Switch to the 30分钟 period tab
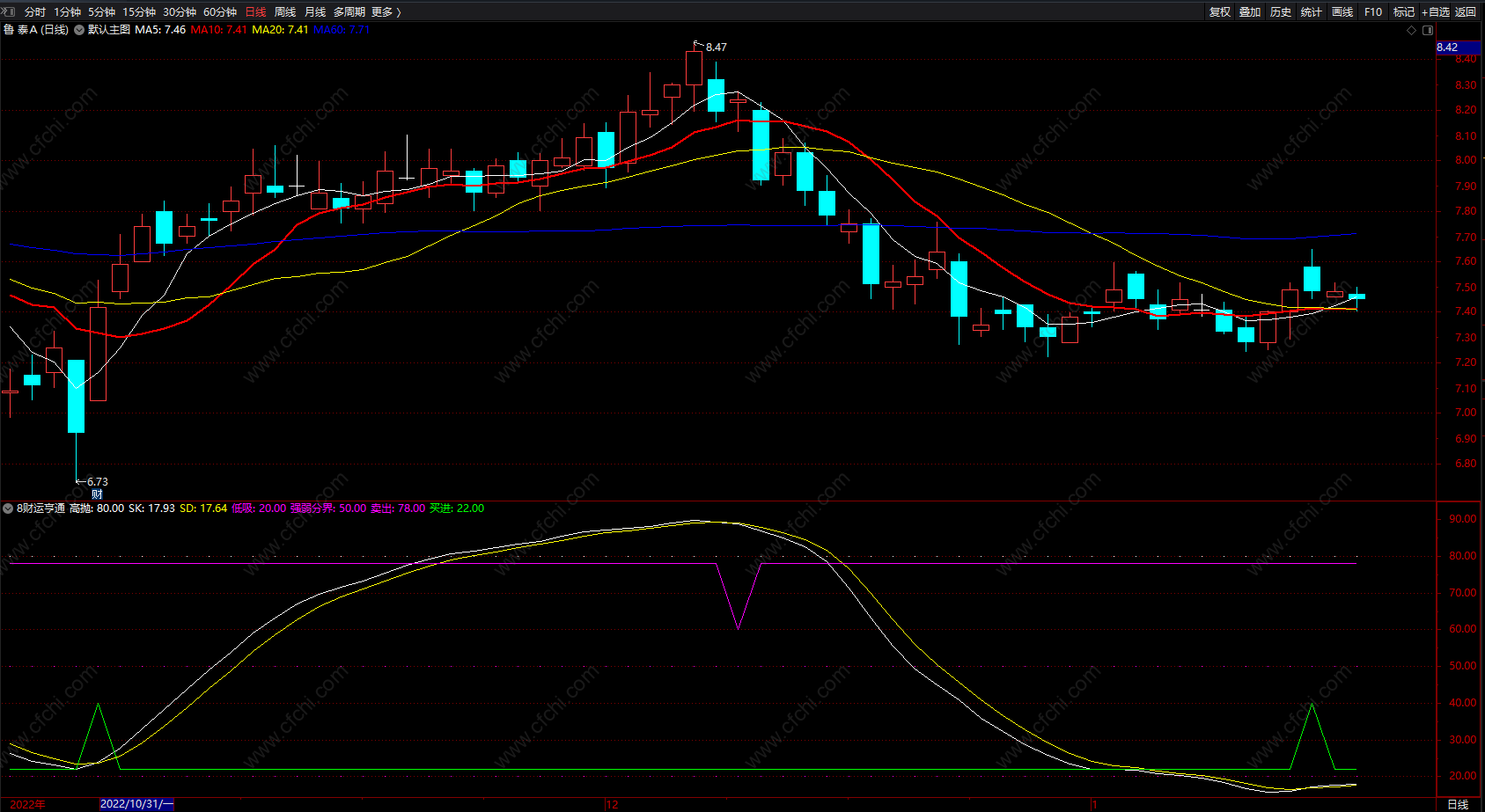 (x=180, y=12)
